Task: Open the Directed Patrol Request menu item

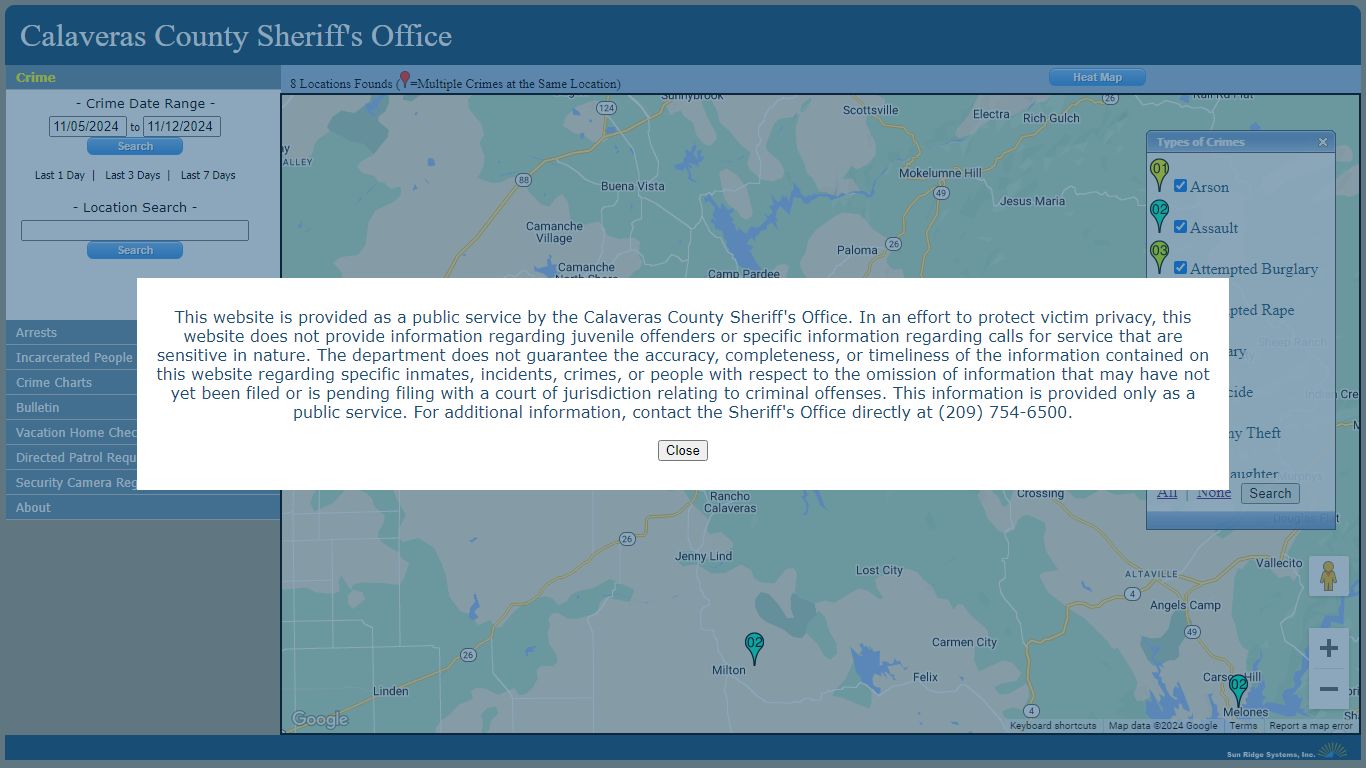Action: click(71, 458)
